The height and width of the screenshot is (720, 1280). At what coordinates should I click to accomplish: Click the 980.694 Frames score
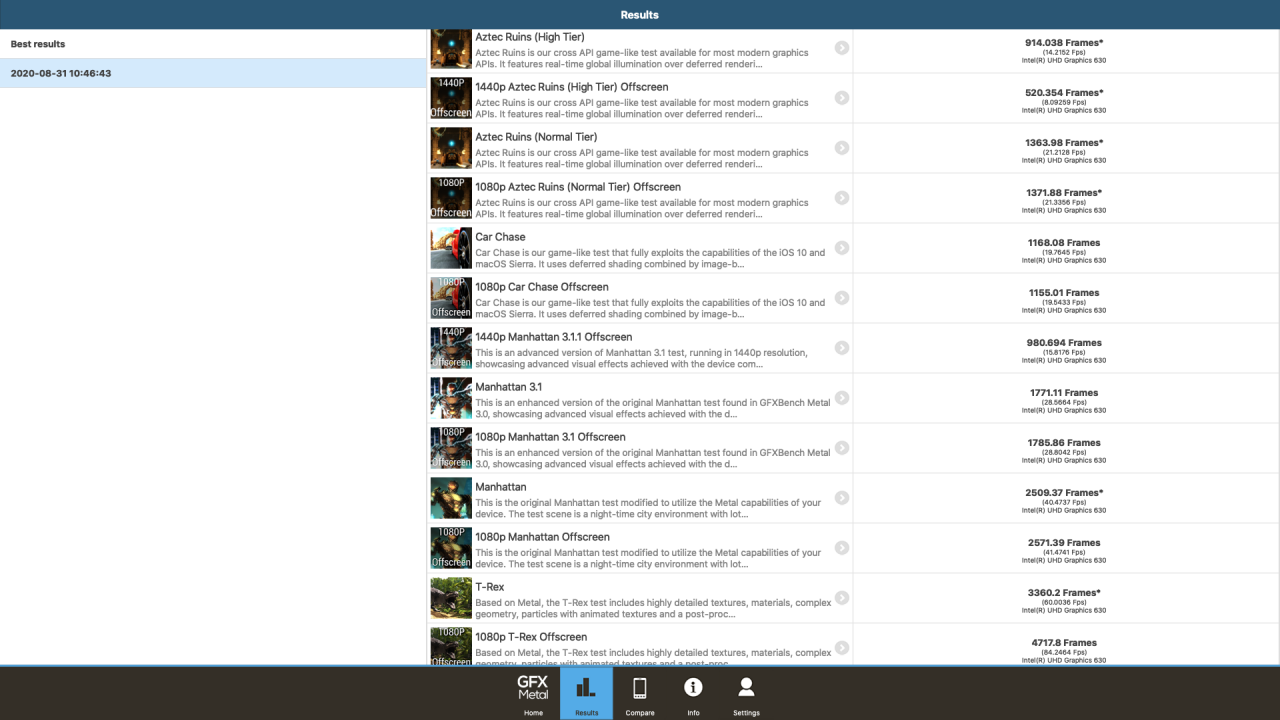(1064, 343)
